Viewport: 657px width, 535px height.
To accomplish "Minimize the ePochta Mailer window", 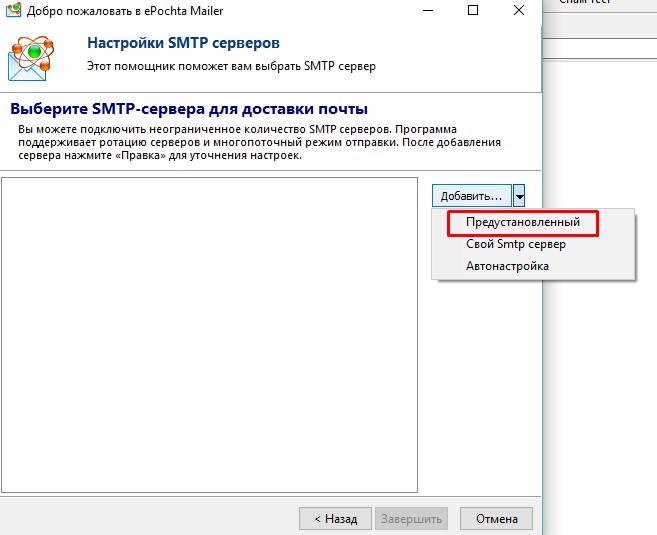I will click(428, 10).
